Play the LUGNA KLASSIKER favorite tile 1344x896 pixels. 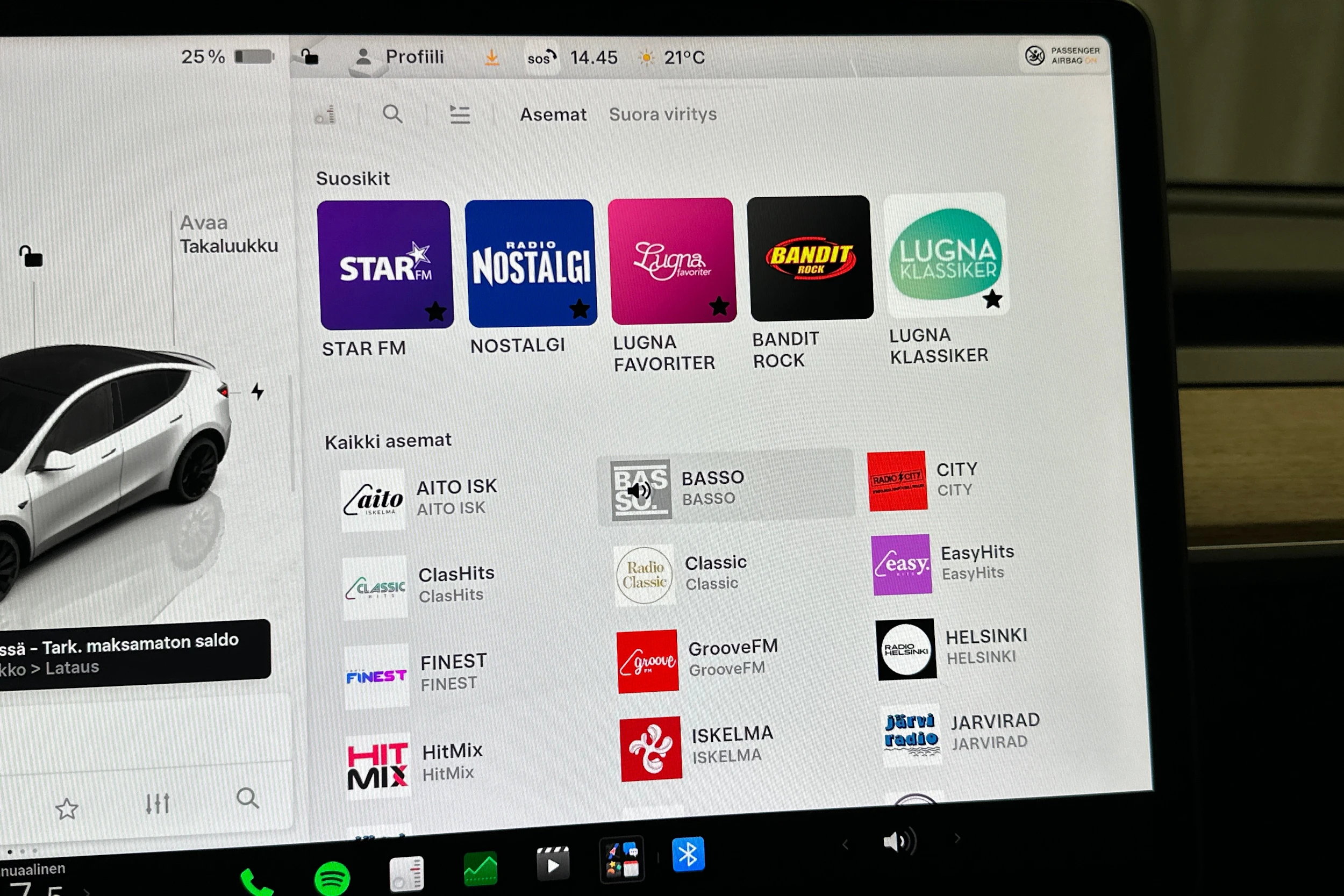pos(946,255)
